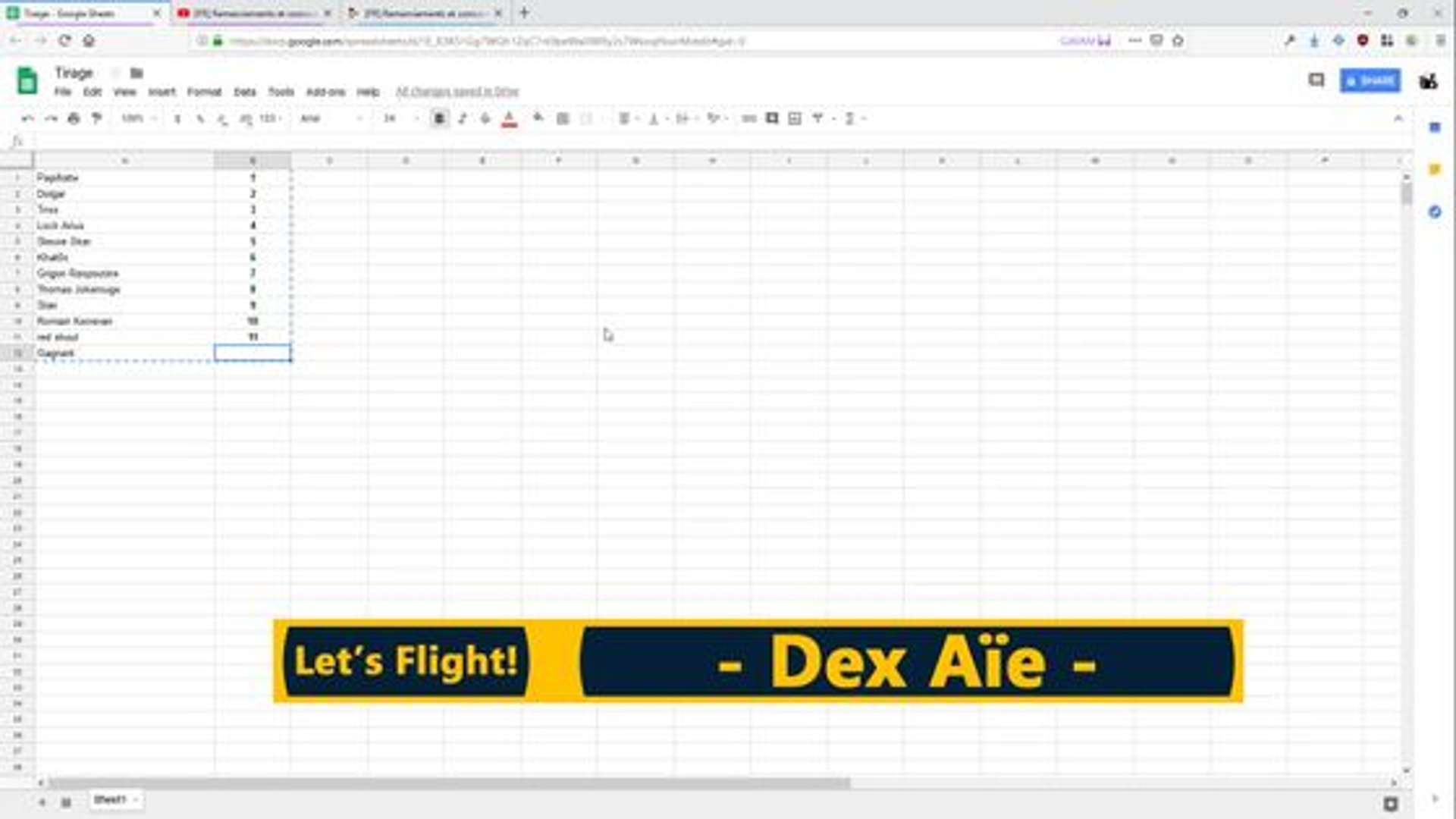Viewport: 1456px width, 819px height.
Task: Open the functions sigma dropdown
Action: (x=855, y=118)
